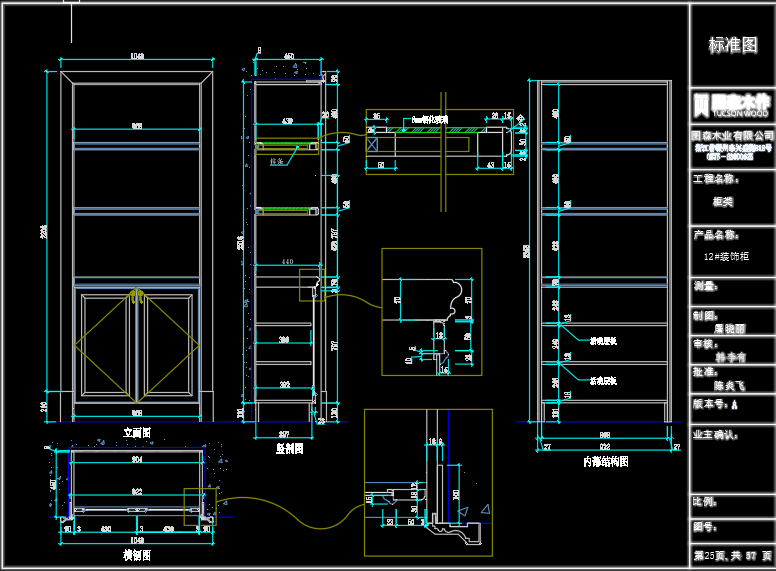Screen dimensions: 776x571
Task: Click the TULSON WOOD company logo
Action: [732, 104]
